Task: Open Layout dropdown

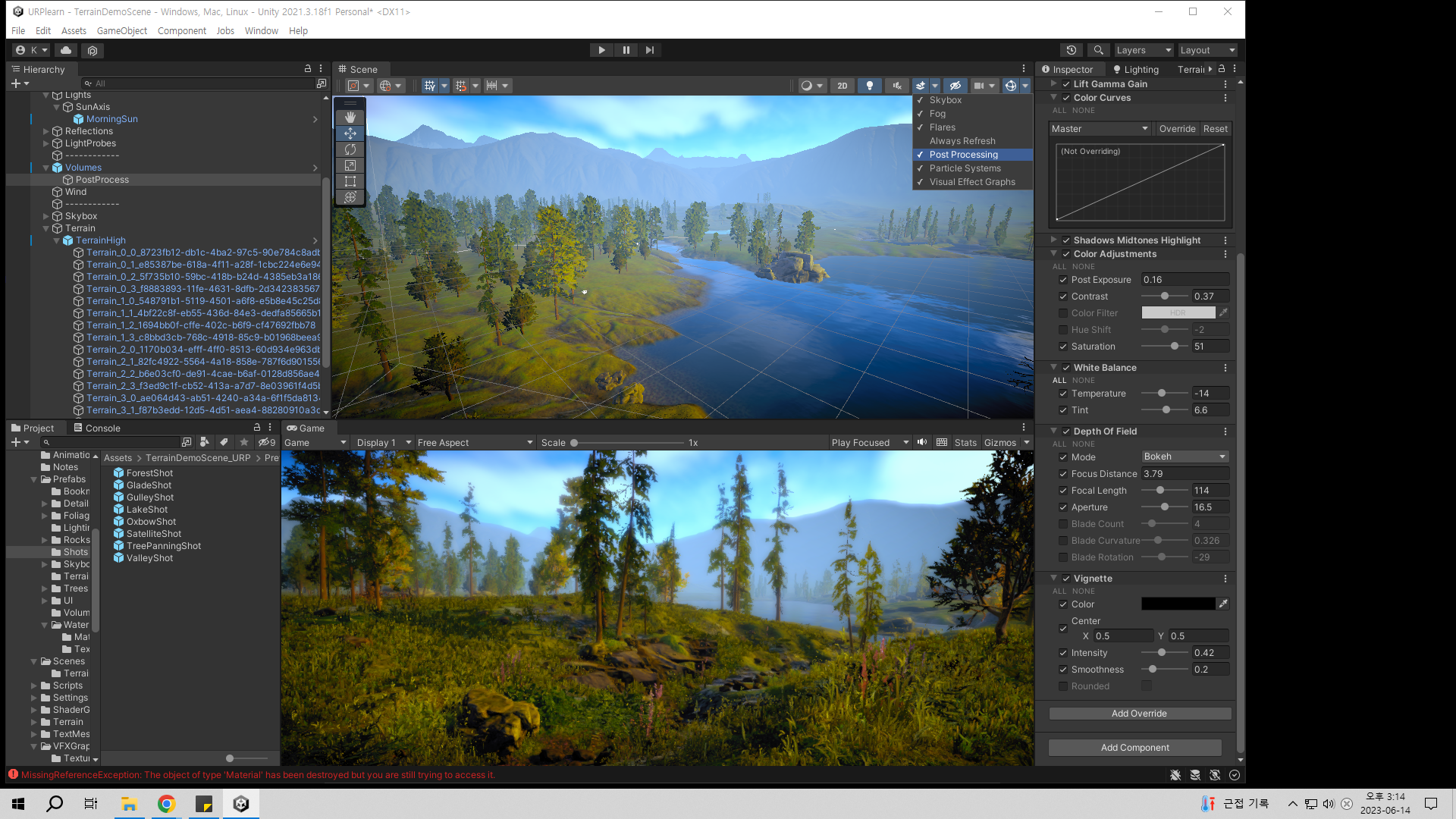Action: pos(1208,50)
